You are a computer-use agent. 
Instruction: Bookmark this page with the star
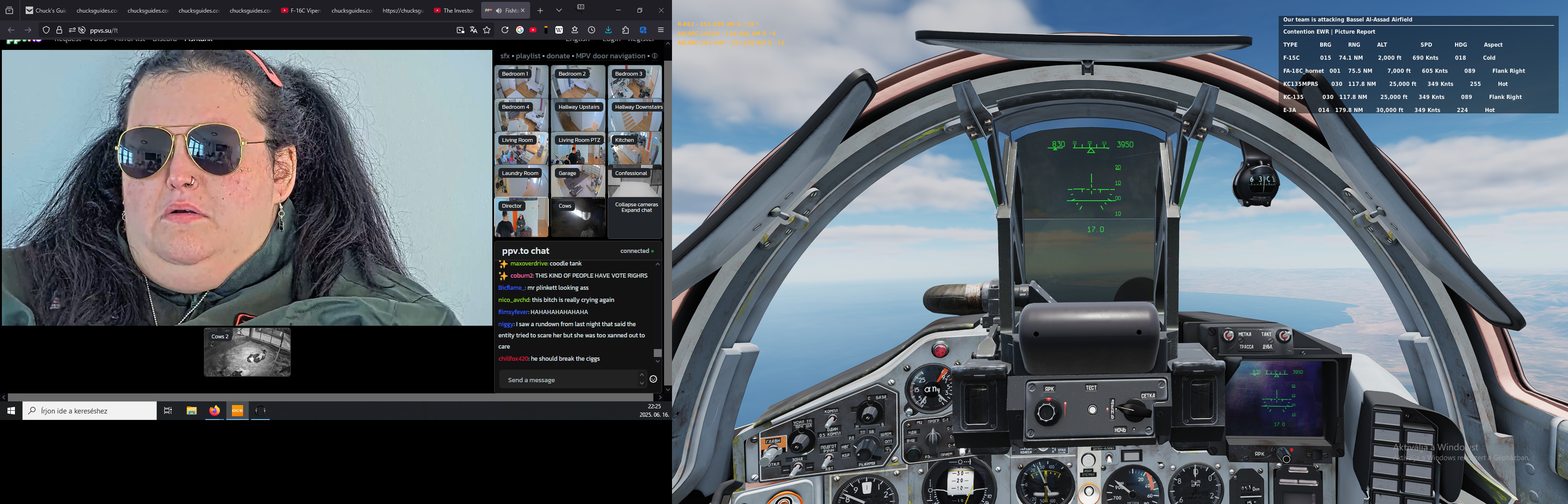[487, 30]
